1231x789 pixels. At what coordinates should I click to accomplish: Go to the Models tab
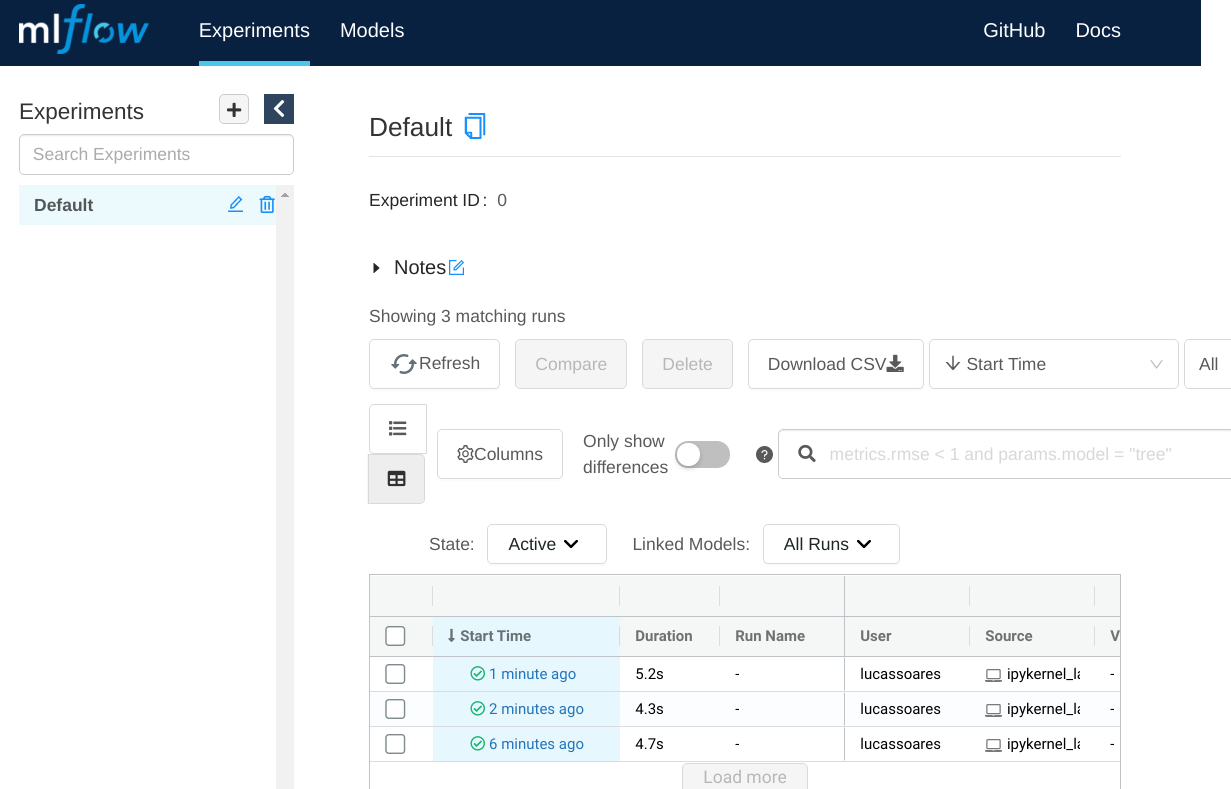coord(372,31)
